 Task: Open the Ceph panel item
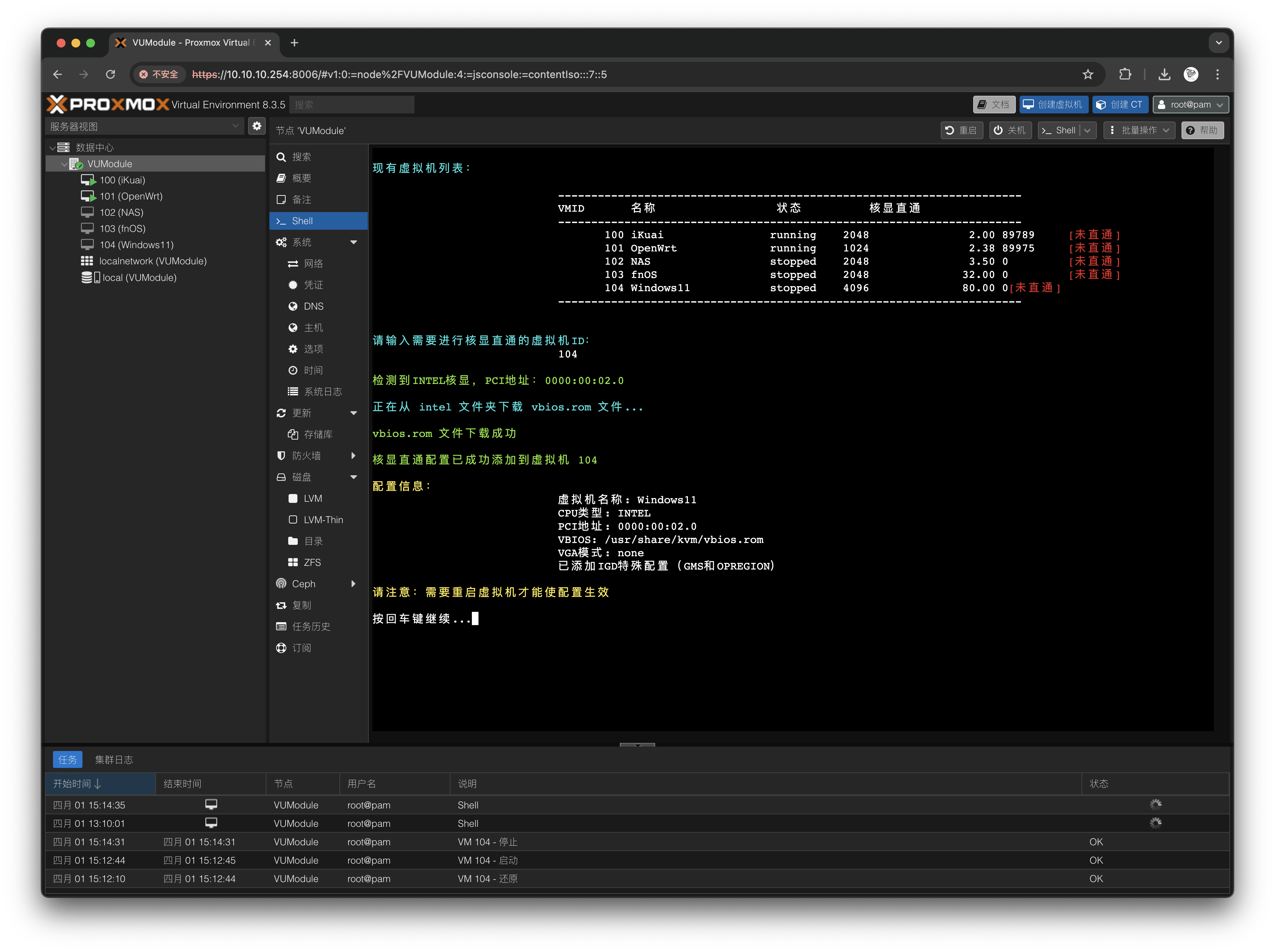304,584
